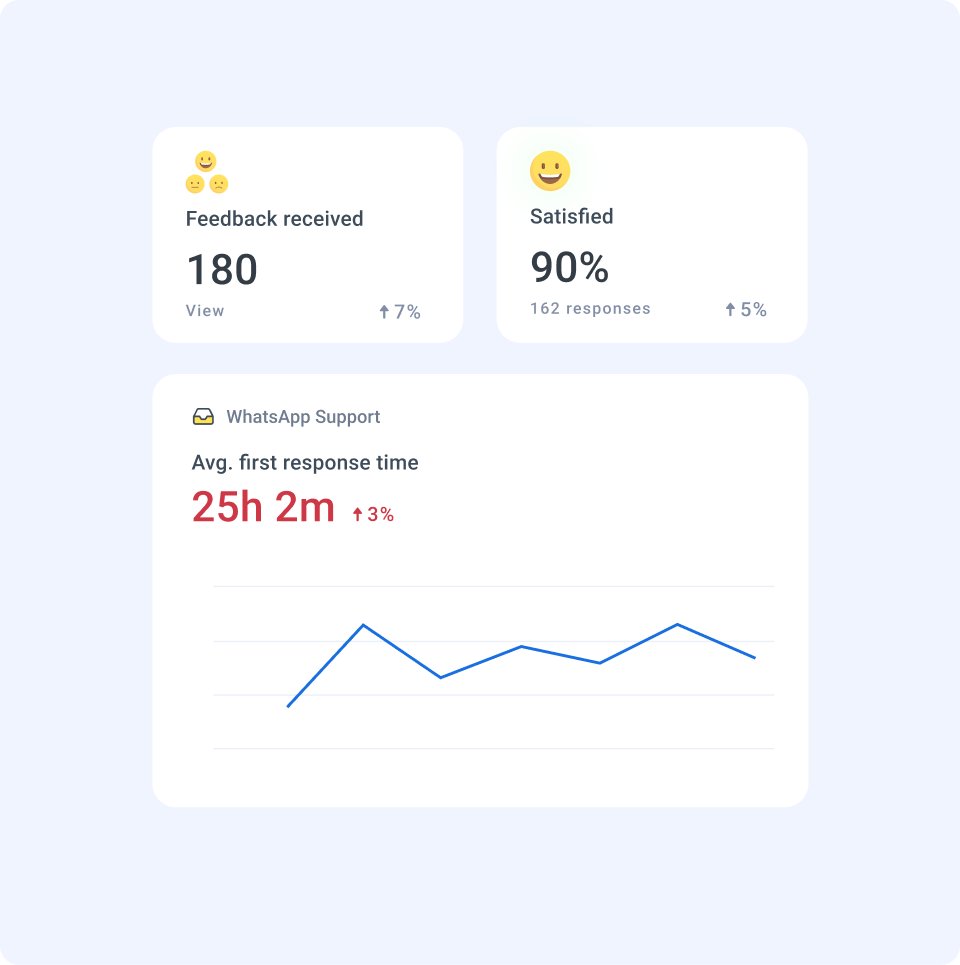The image size is (960, 965).
Task: Click the upward arrow beside 3%
Action: point(357,513)
